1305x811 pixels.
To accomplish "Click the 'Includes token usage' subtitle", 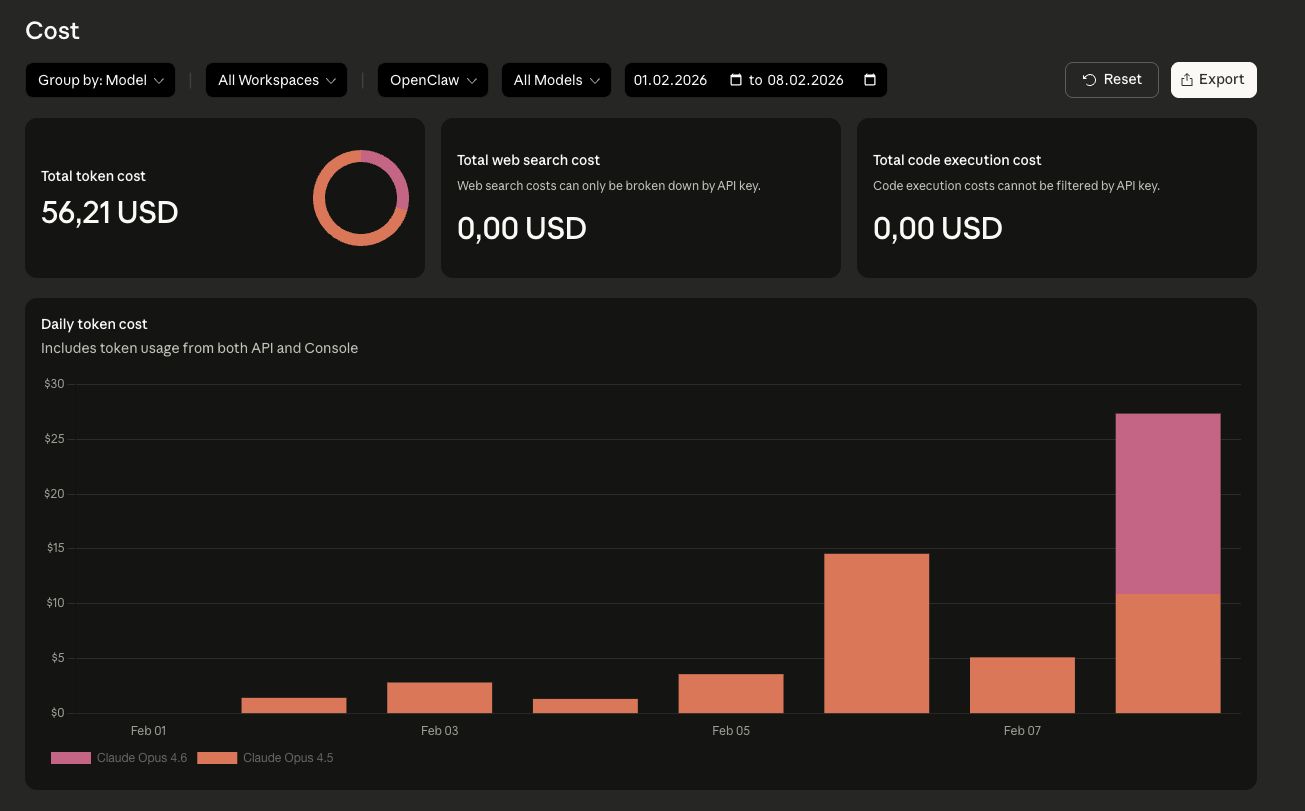I will tap(200, 348).
